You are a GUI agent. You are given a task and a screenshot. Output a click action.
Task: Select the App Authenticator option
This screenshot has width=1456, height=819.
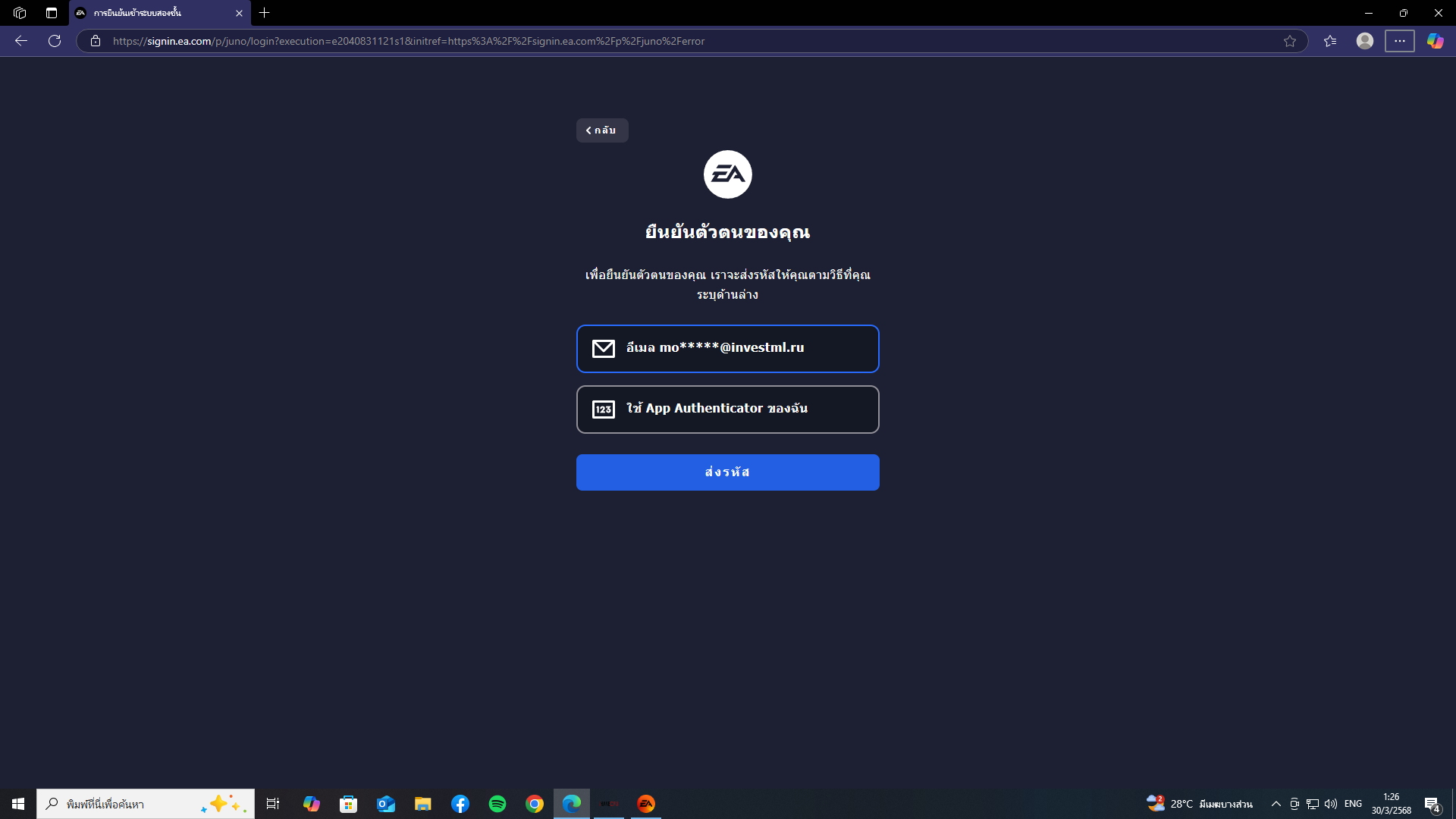(x=727, y=409)
